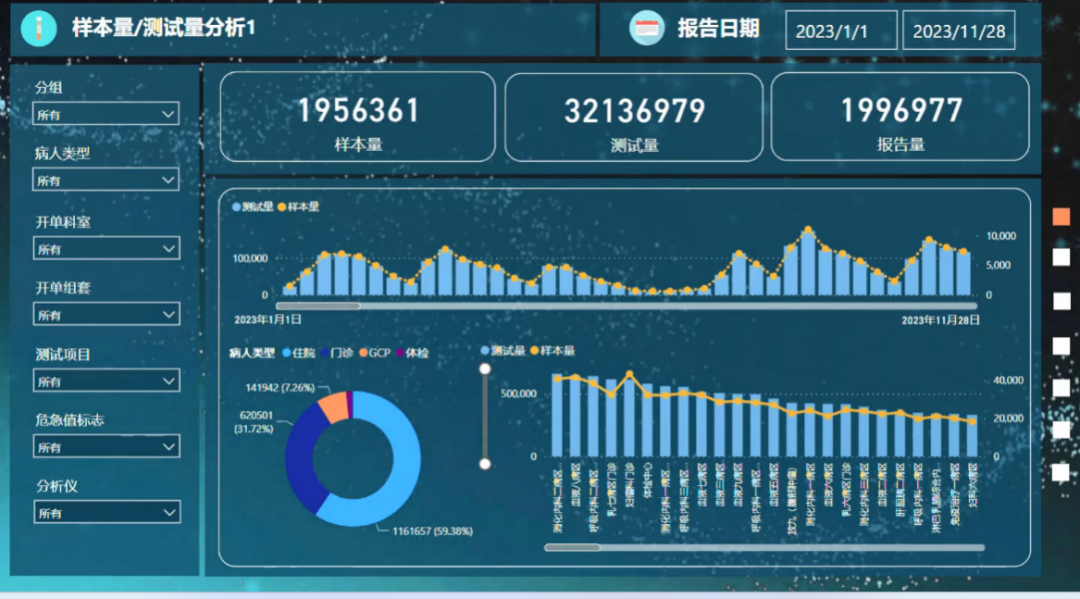Image resolution: width=1080 pixels, height=599 pixels.
Task: Select the 样本量 card showing 1956361
Action: tap(357, 116)
